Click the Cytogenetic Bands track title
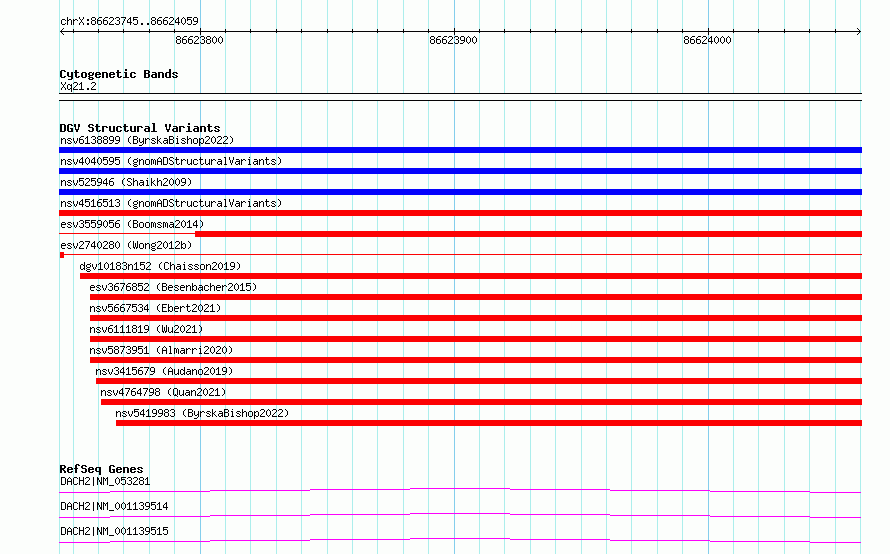This screenshot has width=890, height=554. click(x=119, y=74)
